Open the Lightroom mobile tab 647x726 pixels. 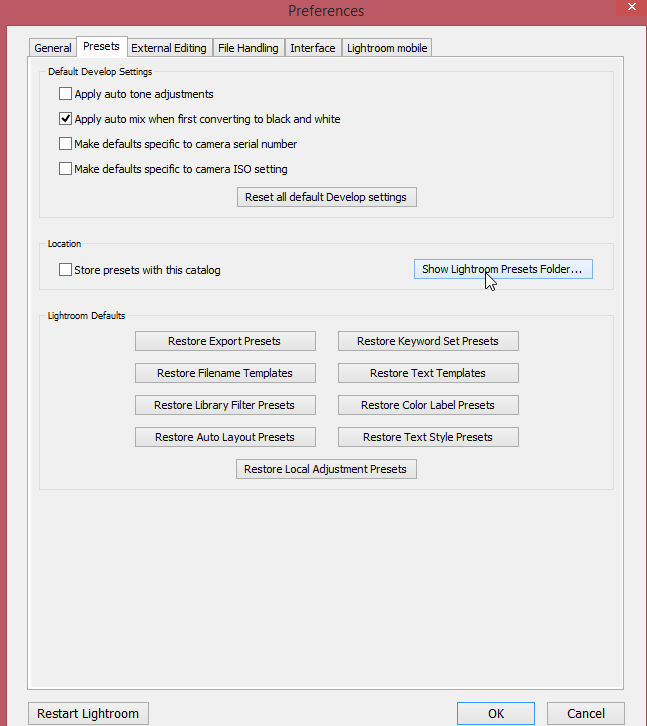click(387, 48)
